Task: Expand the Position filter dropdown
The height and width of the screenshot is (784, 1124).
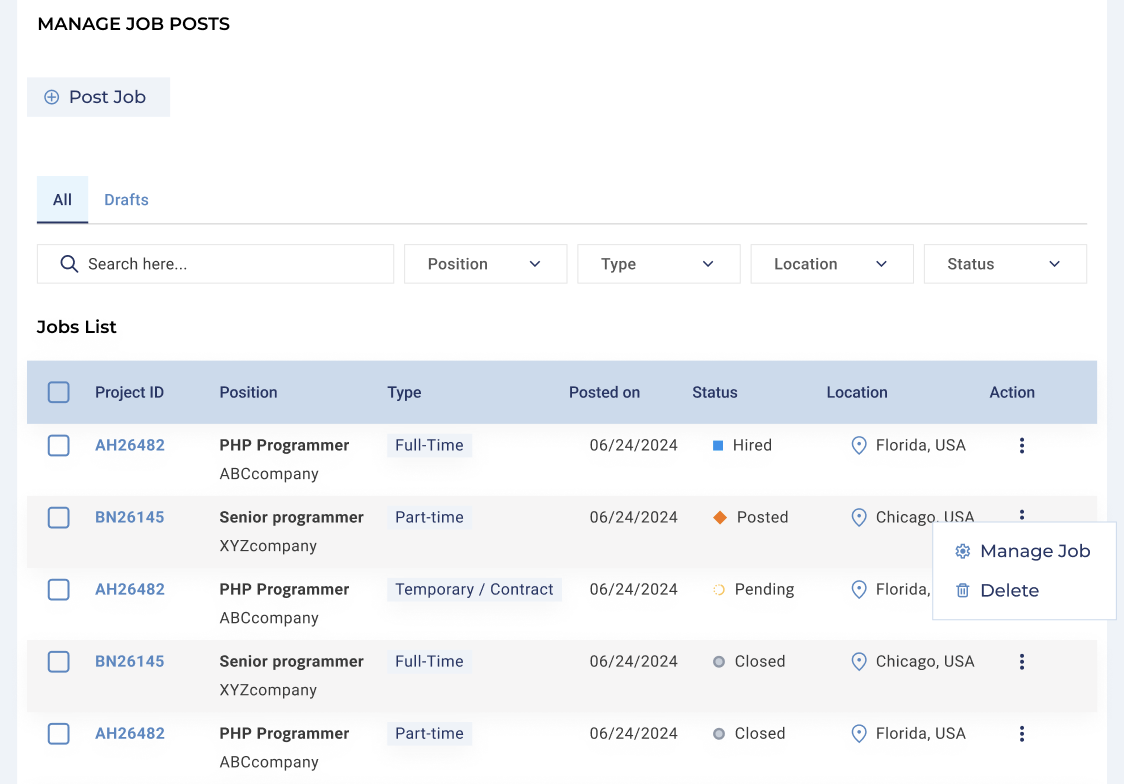Action: [x=485, y=264]
